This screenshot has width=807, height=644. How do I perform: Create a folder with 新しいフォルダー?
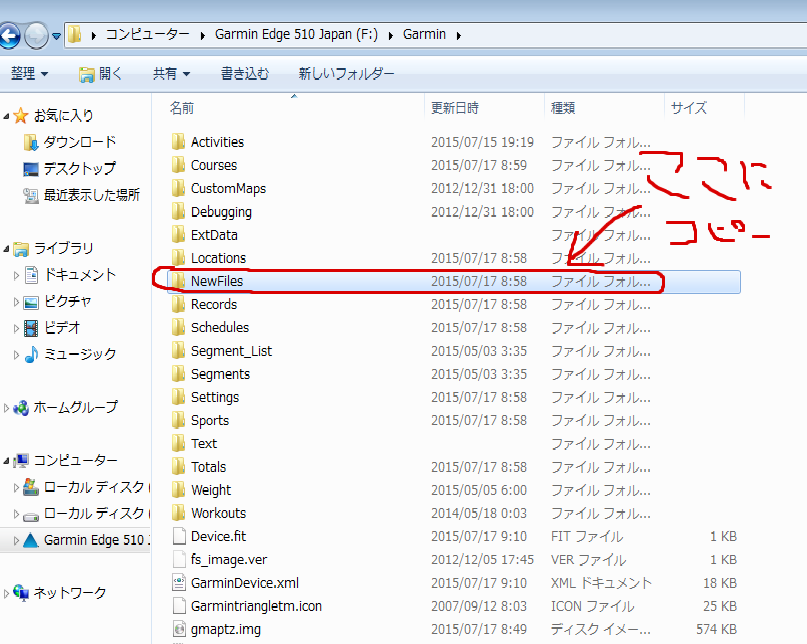pos(346,74)
